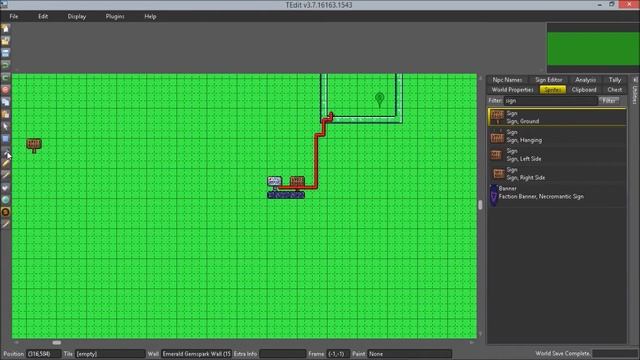
Task: Click the Undo arrow icon
Action: click(6, 65)
